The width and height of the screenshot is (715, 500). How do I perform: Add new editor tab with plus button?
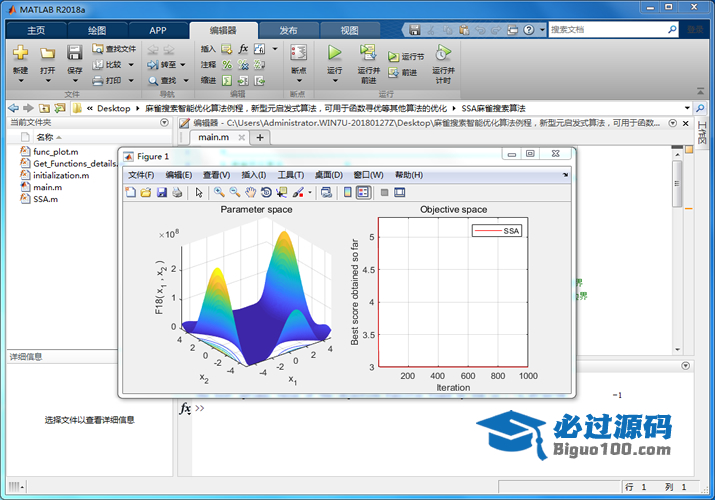click(260, 138)
